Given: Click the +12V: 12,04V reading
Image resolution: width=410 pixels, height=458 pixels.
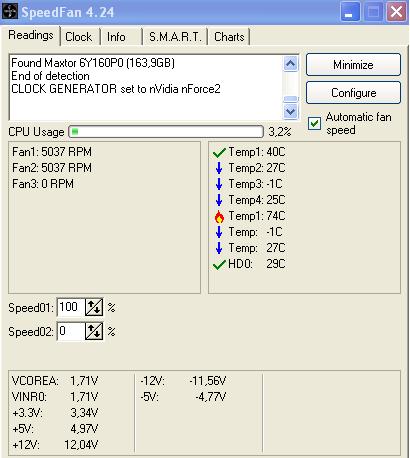Looking at the screenshot, I should 55,445.
